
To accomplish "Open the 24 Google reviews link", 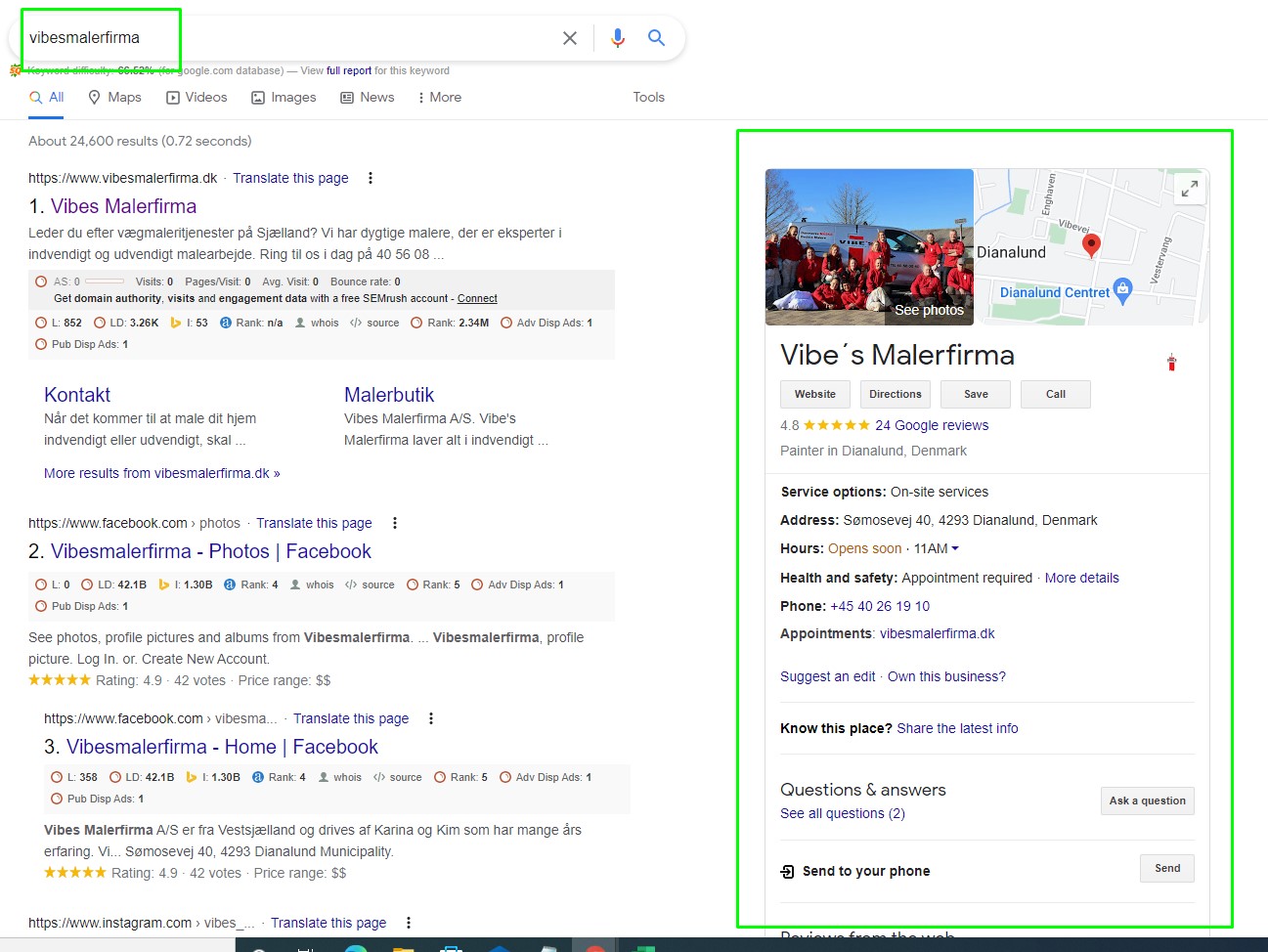I will (932, 425).
